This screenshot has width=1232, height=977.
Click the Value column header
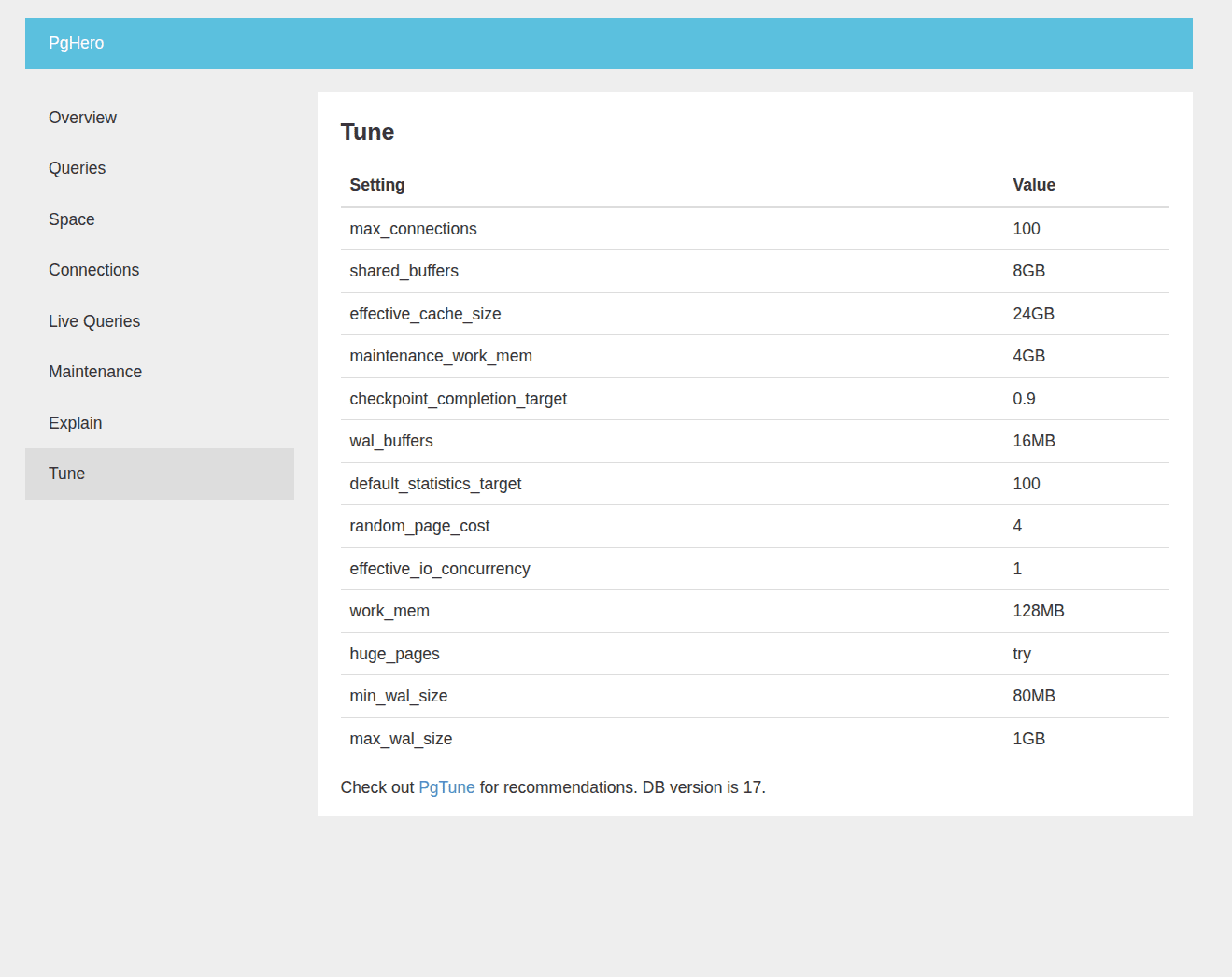click(1034, 185)
